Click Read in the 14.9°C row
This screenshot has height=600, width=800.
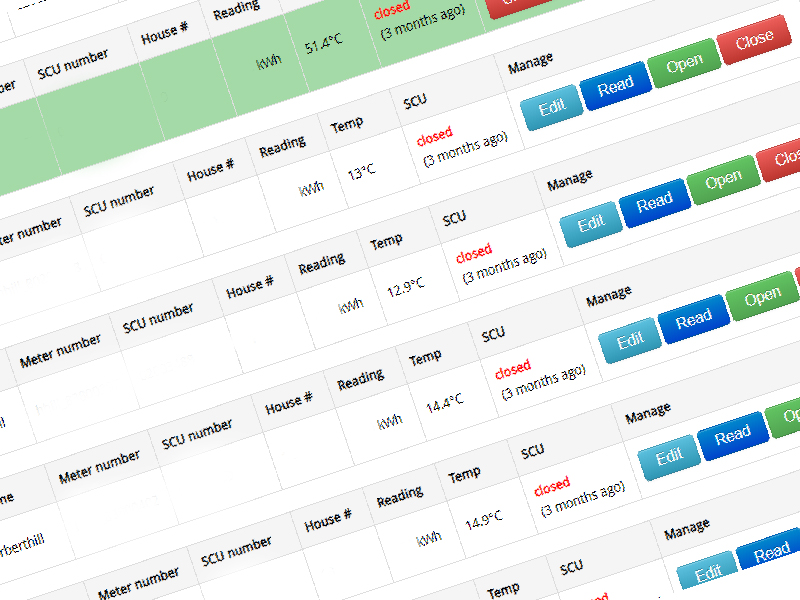[x=733, y=435]
